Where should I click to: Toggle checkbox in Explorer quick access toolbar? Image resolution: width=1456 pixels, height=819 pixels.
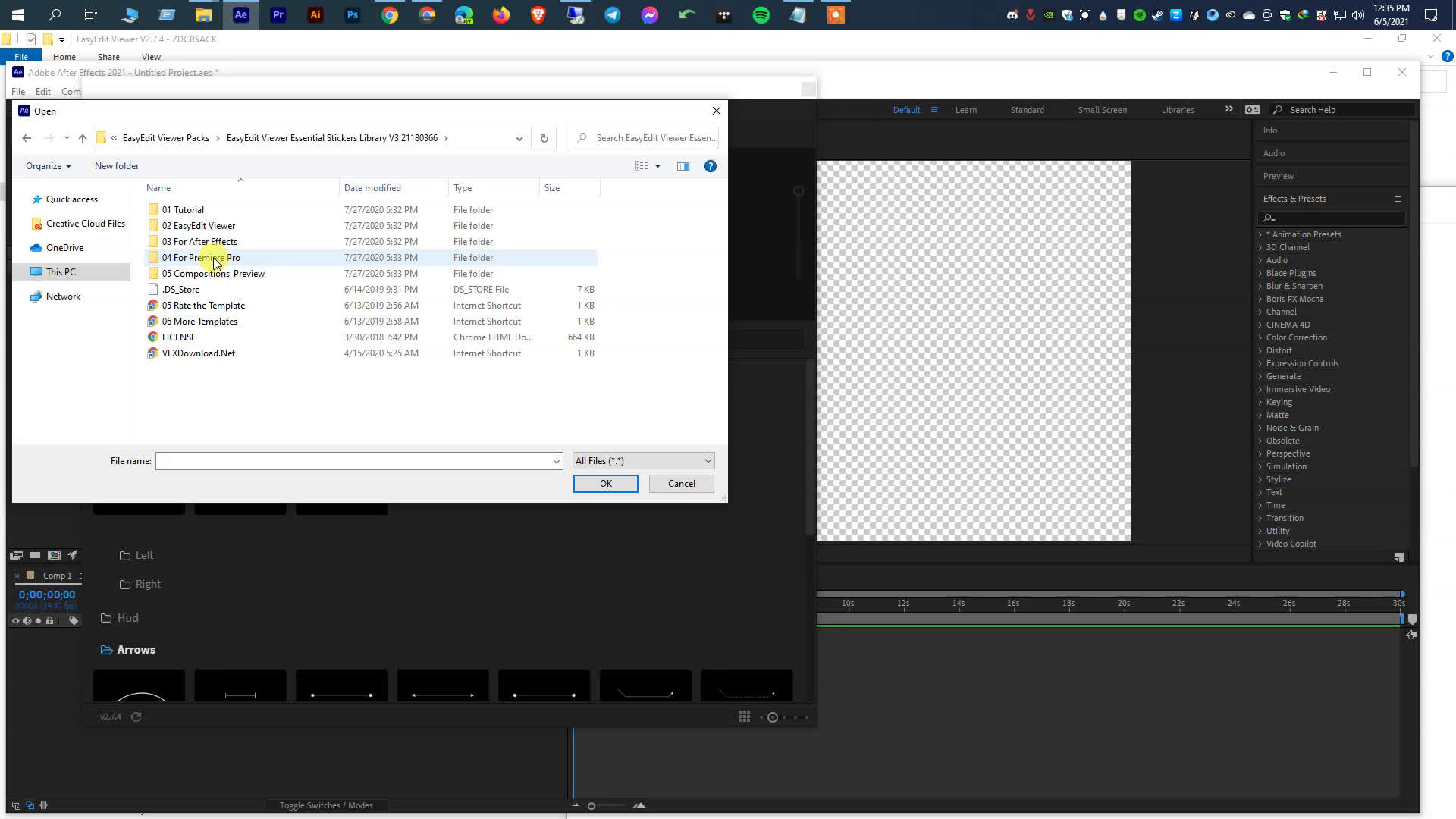[30, 39]
